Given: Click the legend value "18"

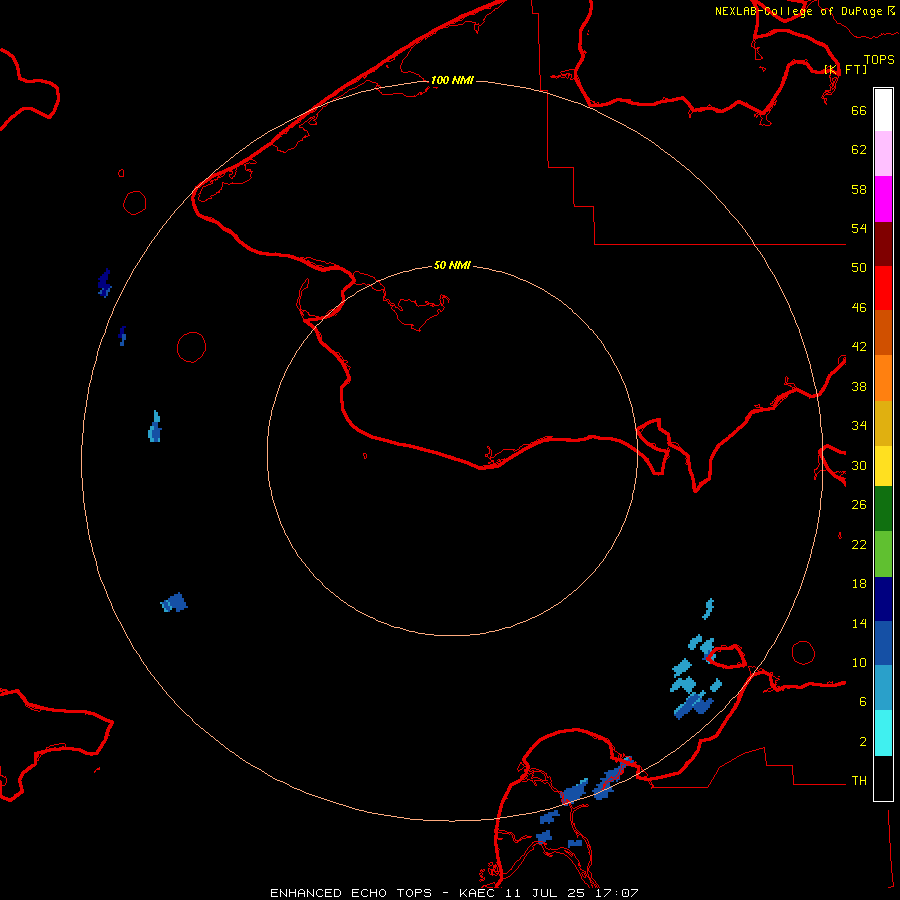Looking at the screenshot, I should [x=859, y=584].
